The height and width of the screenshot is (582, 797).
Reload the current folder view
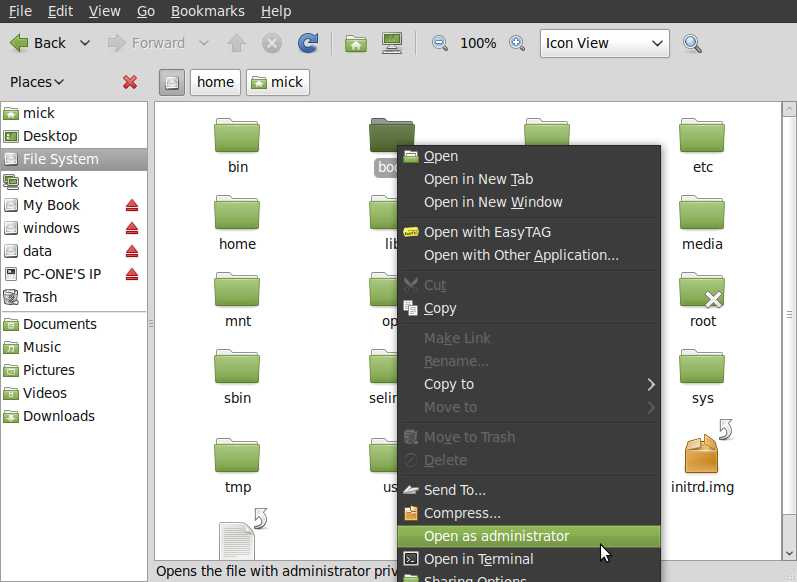tap(308, 43)
